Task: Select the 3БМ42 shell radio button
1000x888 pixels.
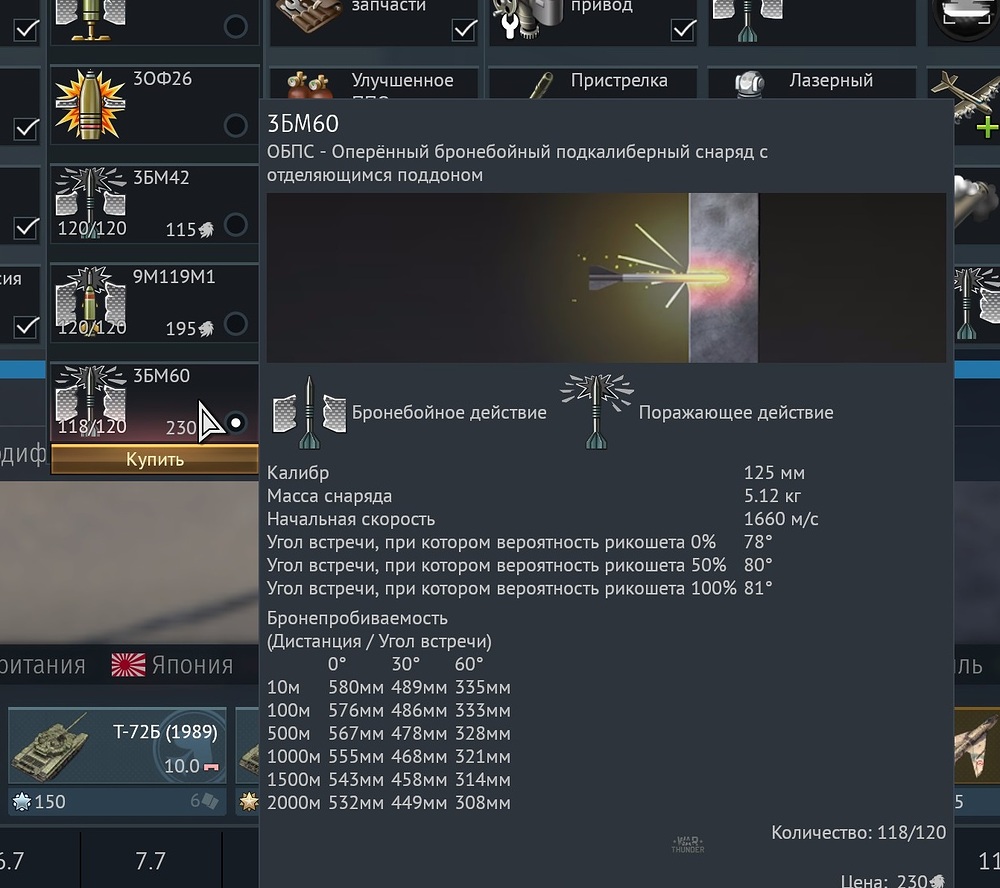Action: (235, 224)
